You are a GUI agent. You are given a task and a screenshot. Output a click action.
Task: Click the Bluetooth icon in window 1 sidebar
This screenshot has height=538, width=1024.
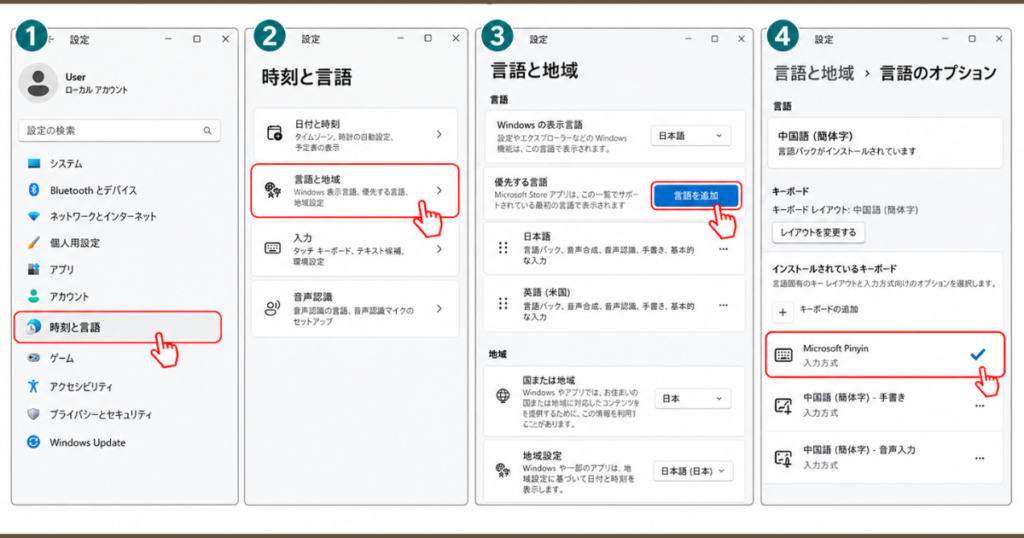(x=33, y=190)
